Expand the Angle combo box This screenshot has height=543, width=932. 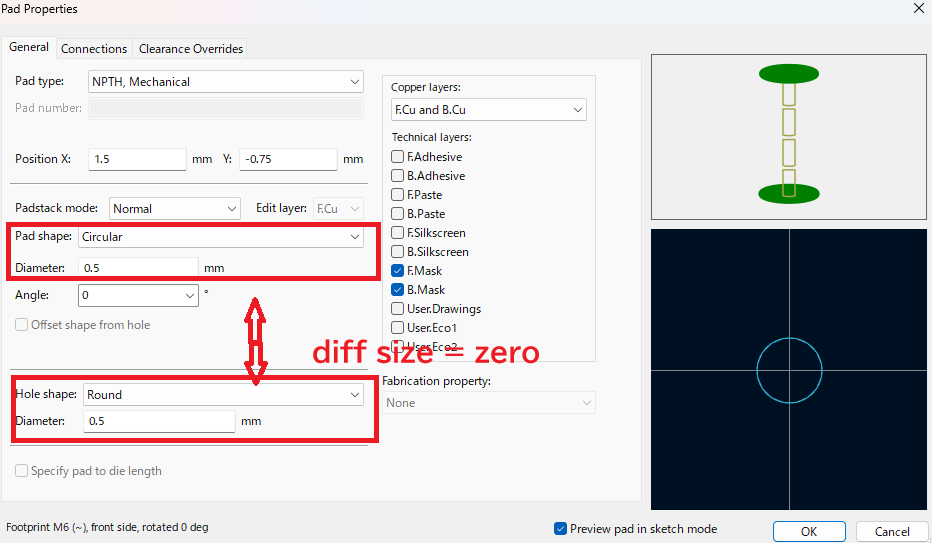tap(138, 295)
